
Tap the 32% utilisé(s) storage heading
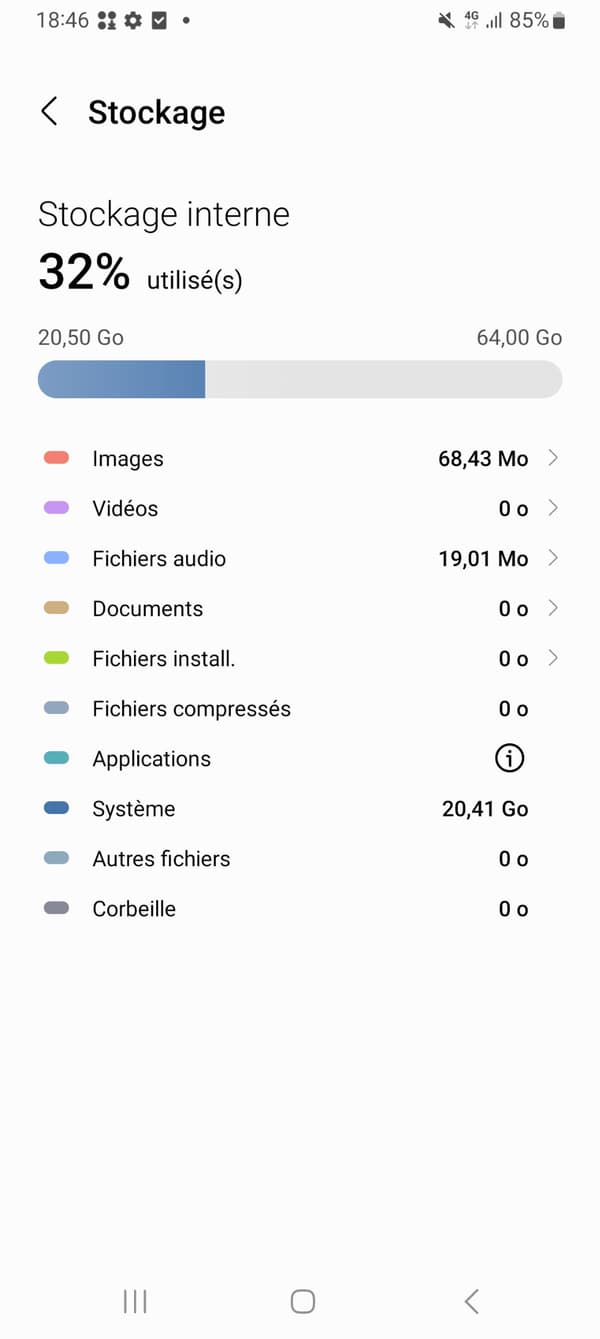pyautogui.click(x=140, y=274)
